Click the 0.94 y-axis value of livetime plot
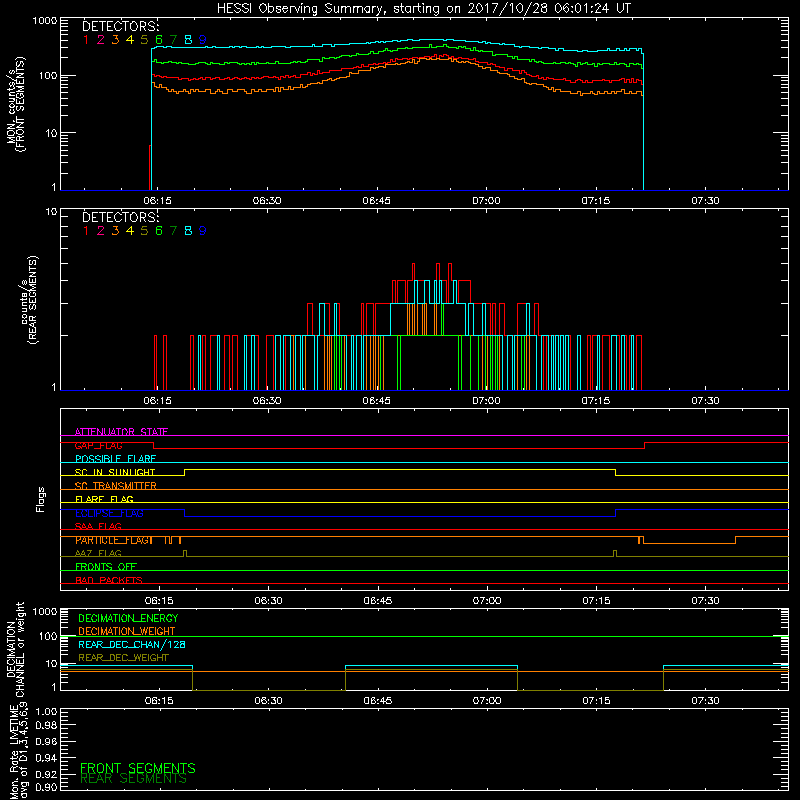The width and height of the screenshot is (800, 800). [46, 758]
